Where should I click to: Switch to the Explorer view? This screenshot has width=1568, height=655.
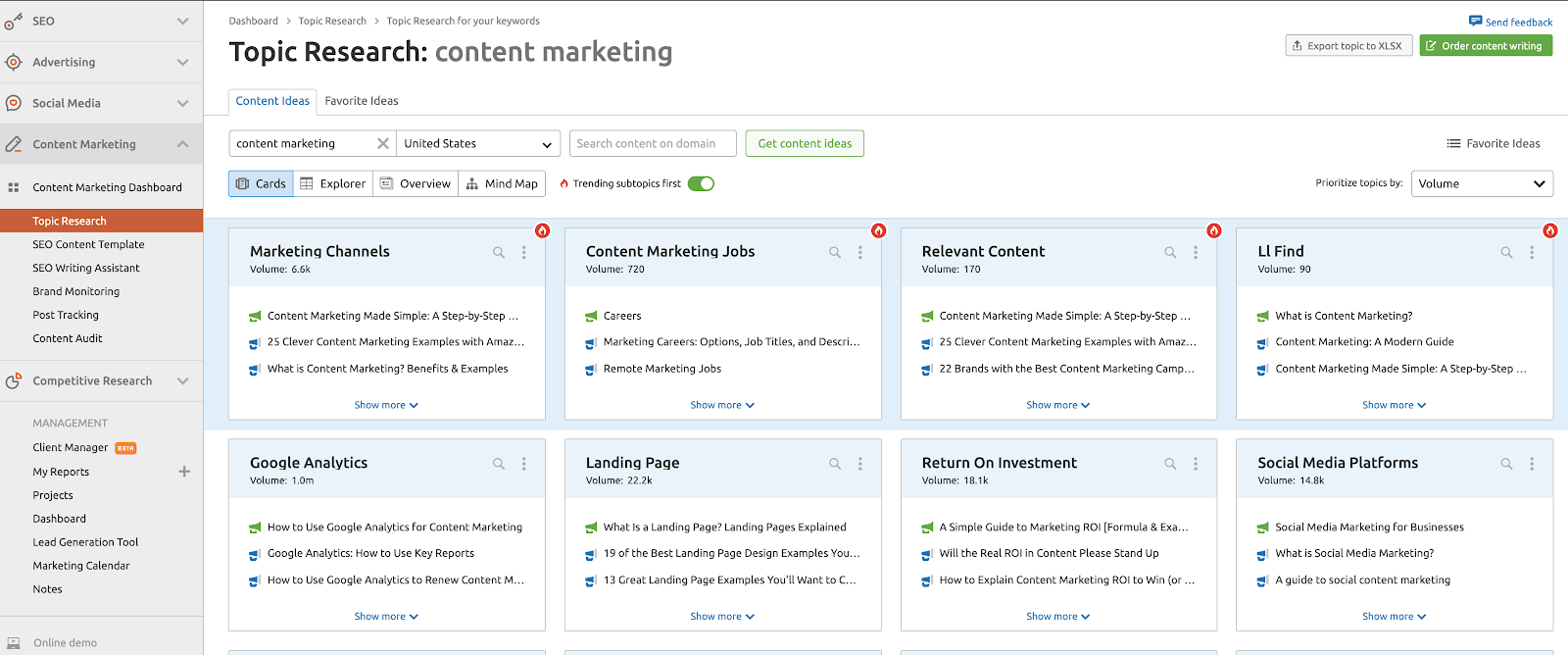(333, 183)
